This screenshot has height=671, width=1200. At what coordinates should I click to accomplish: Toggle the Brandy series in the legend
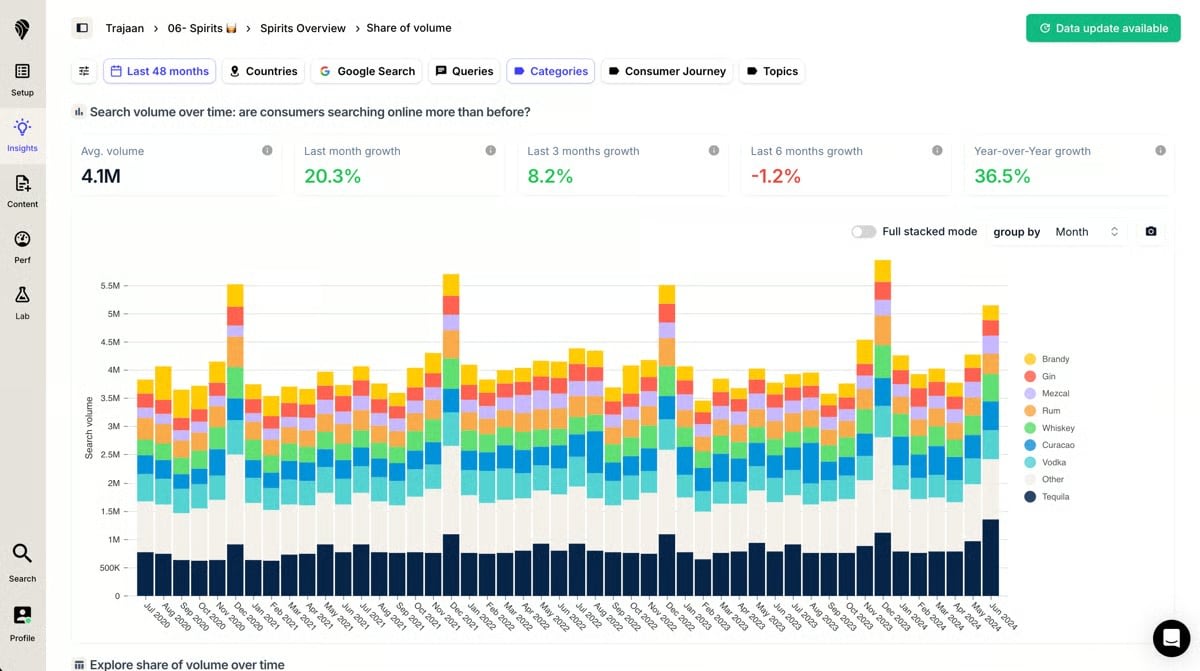click(1047, 359)
